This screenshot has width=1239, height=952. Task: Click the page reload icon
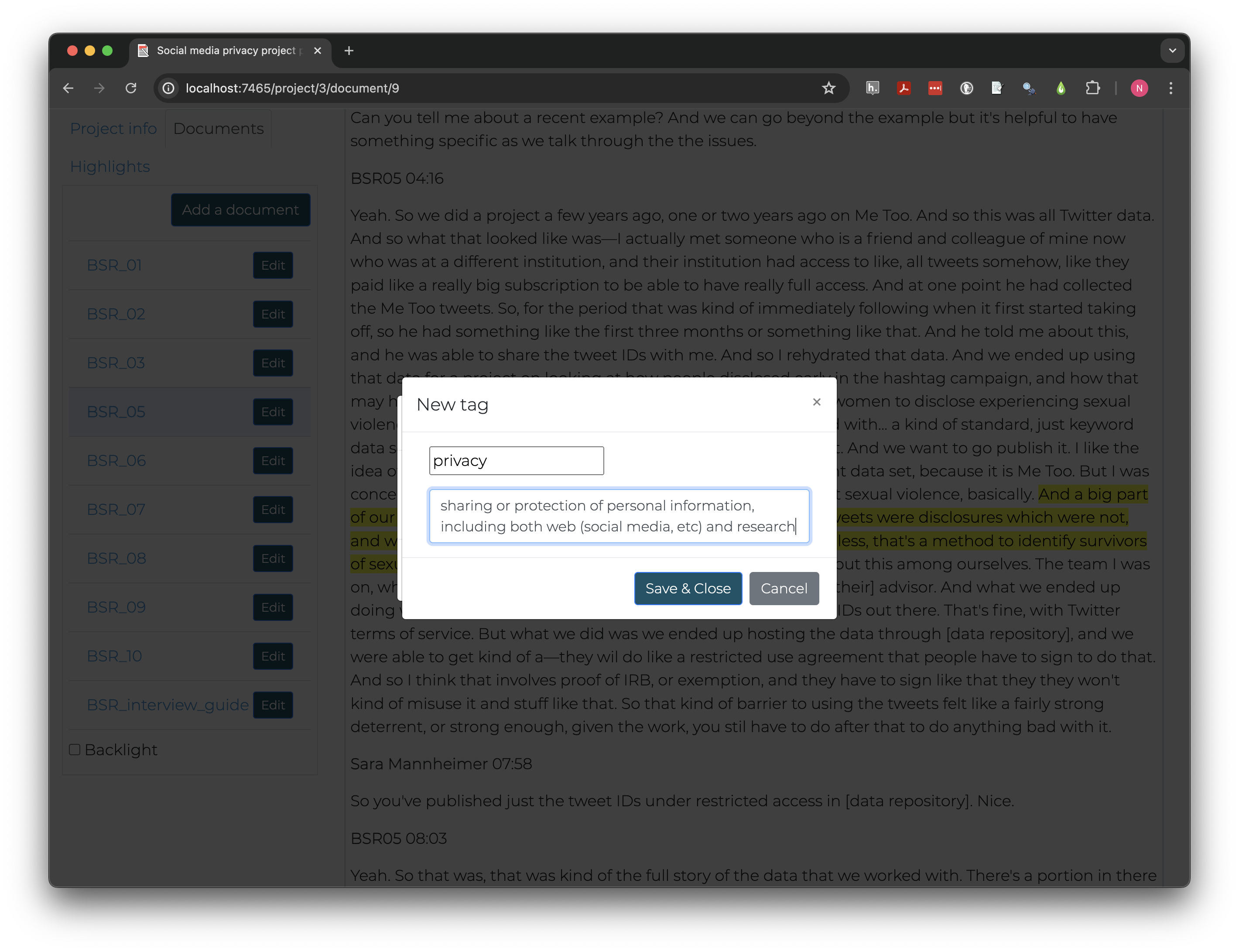[x=131, y=88]
